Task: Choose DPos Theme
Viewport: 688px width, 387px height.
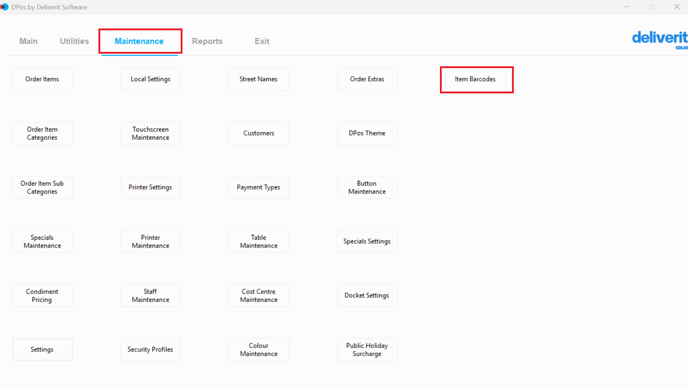Action: (367, 133)
